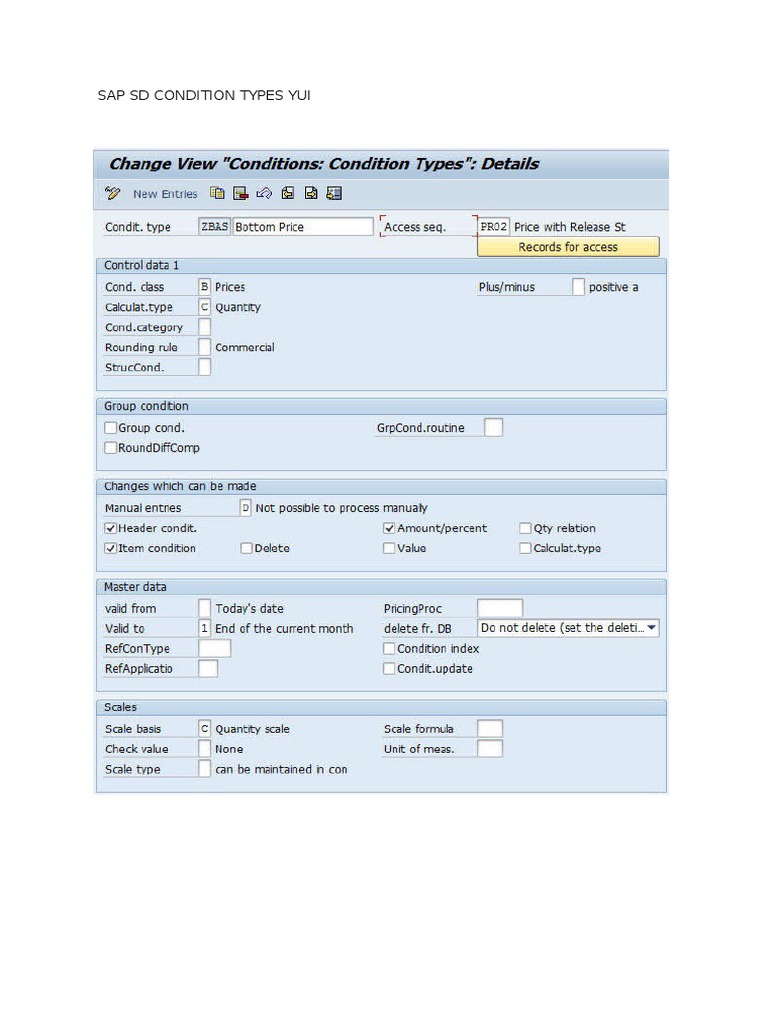Click the 'Price with Release St' text
Image resolution: width=768 pixels, height=1024 pixels.
[569, 227]
